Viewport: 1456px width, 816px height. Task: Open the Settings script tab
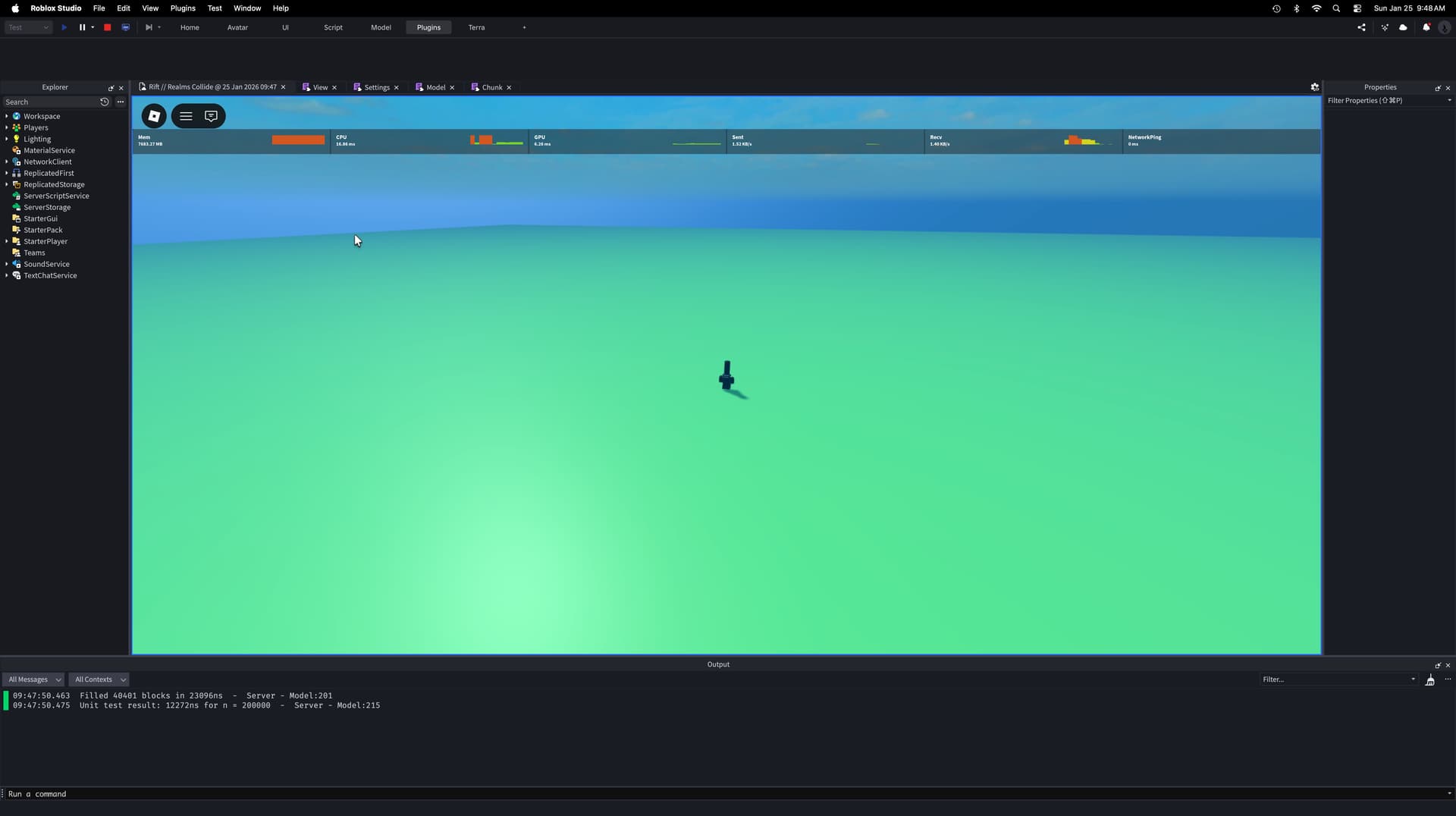(x=376, y=87)
